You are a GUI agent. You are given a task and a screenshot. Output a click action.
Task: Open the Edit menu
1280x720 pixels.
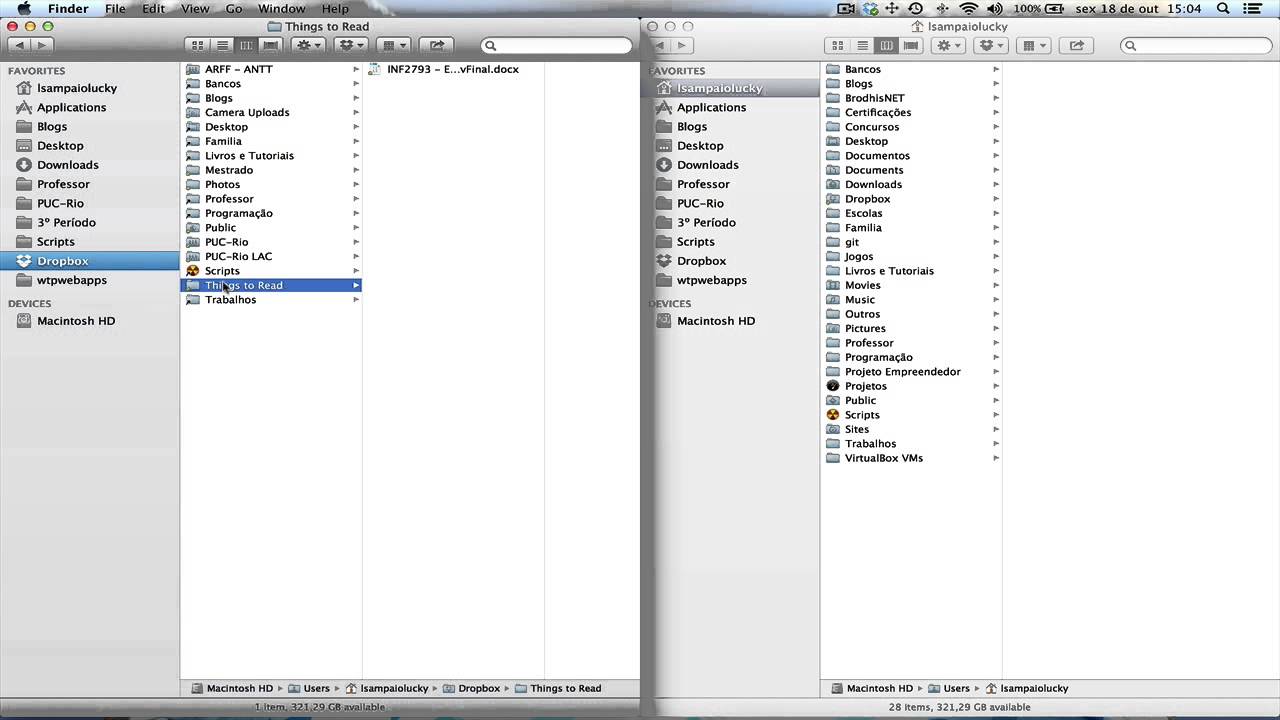(x=153, y=8)
